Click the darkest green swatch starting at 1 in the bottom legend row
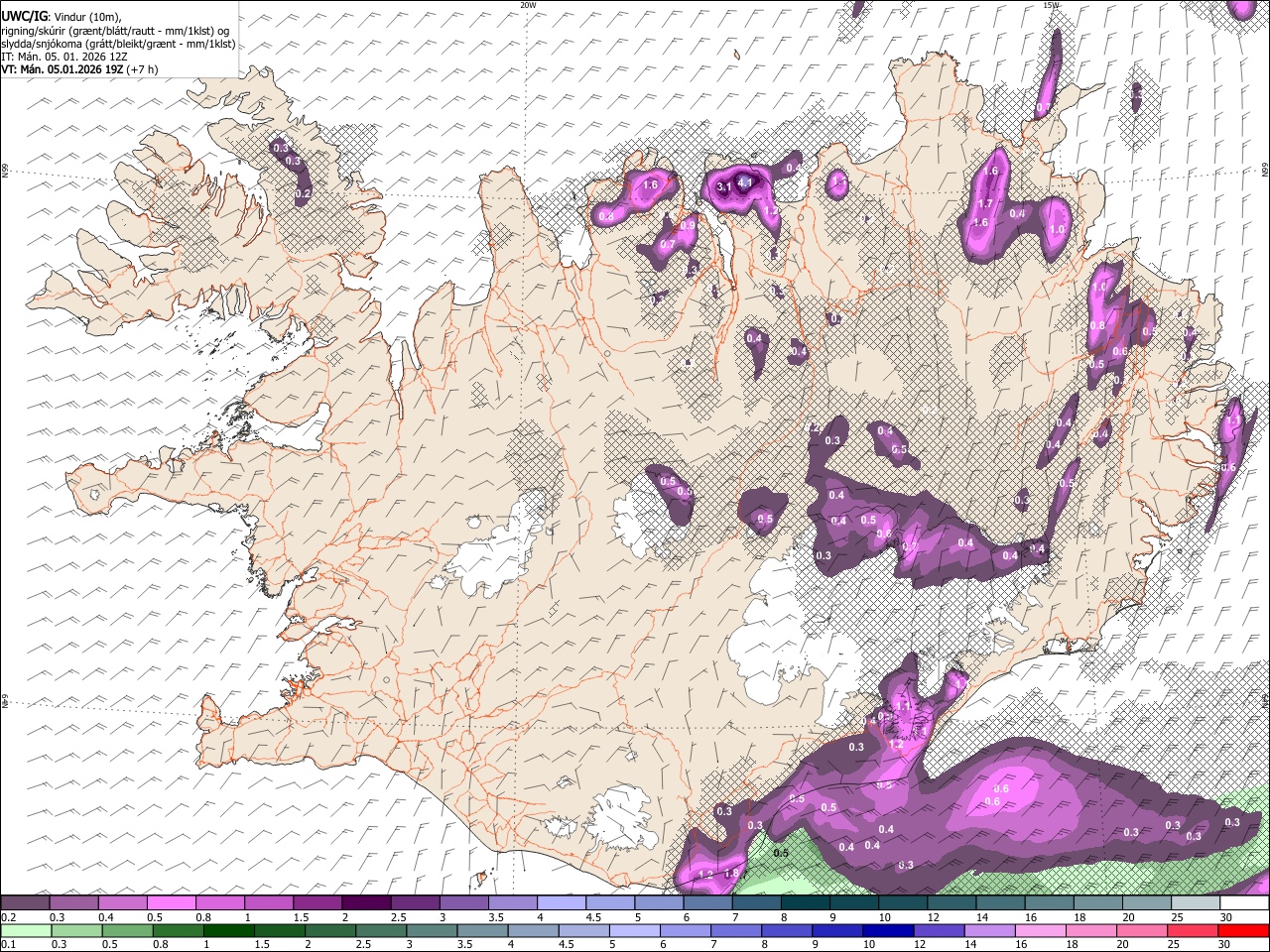Screen dimensions: 1270x952 (229, 930)
